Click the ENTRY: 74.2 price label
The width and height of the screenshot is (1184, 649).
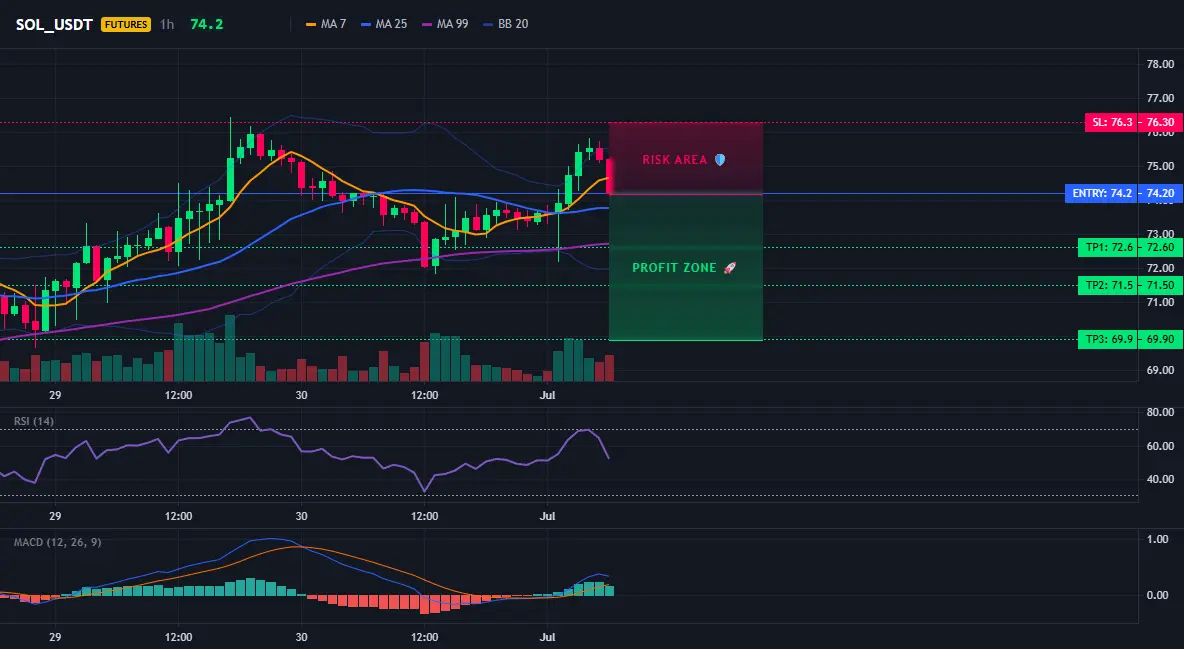(x=1100, y=193)
